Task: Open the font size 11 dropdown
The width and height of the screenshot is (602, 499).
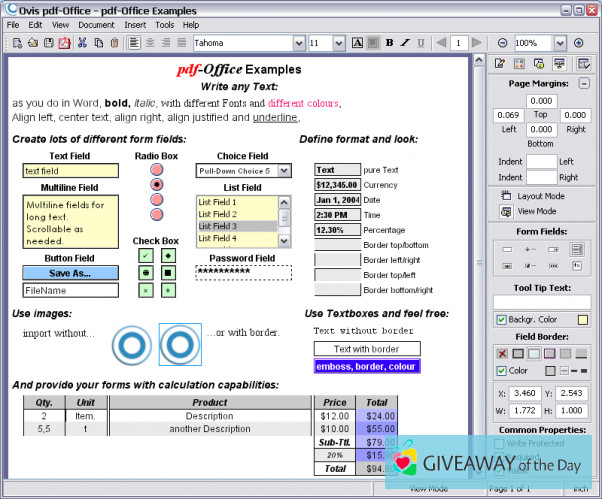Action: pos(340,43)
